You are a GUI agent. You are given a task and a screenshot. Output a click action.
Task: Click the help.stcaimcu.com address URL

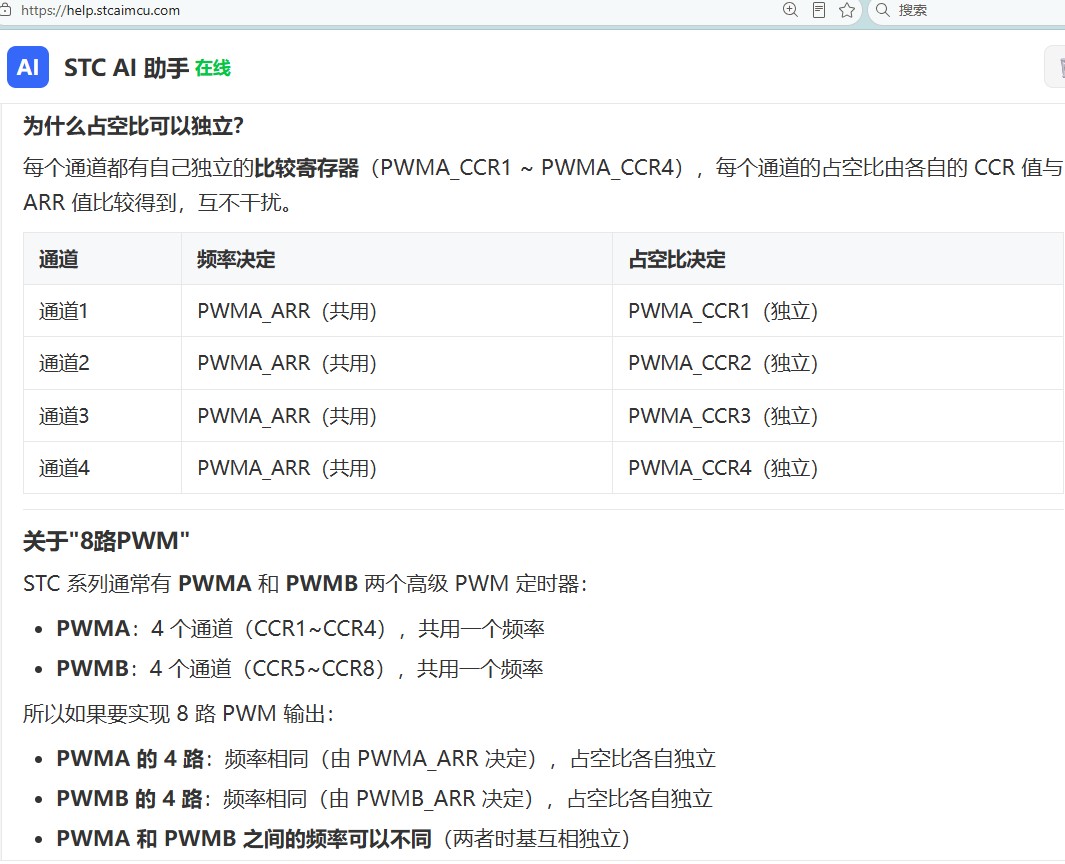pyautogui.click(x=101, y=10)
